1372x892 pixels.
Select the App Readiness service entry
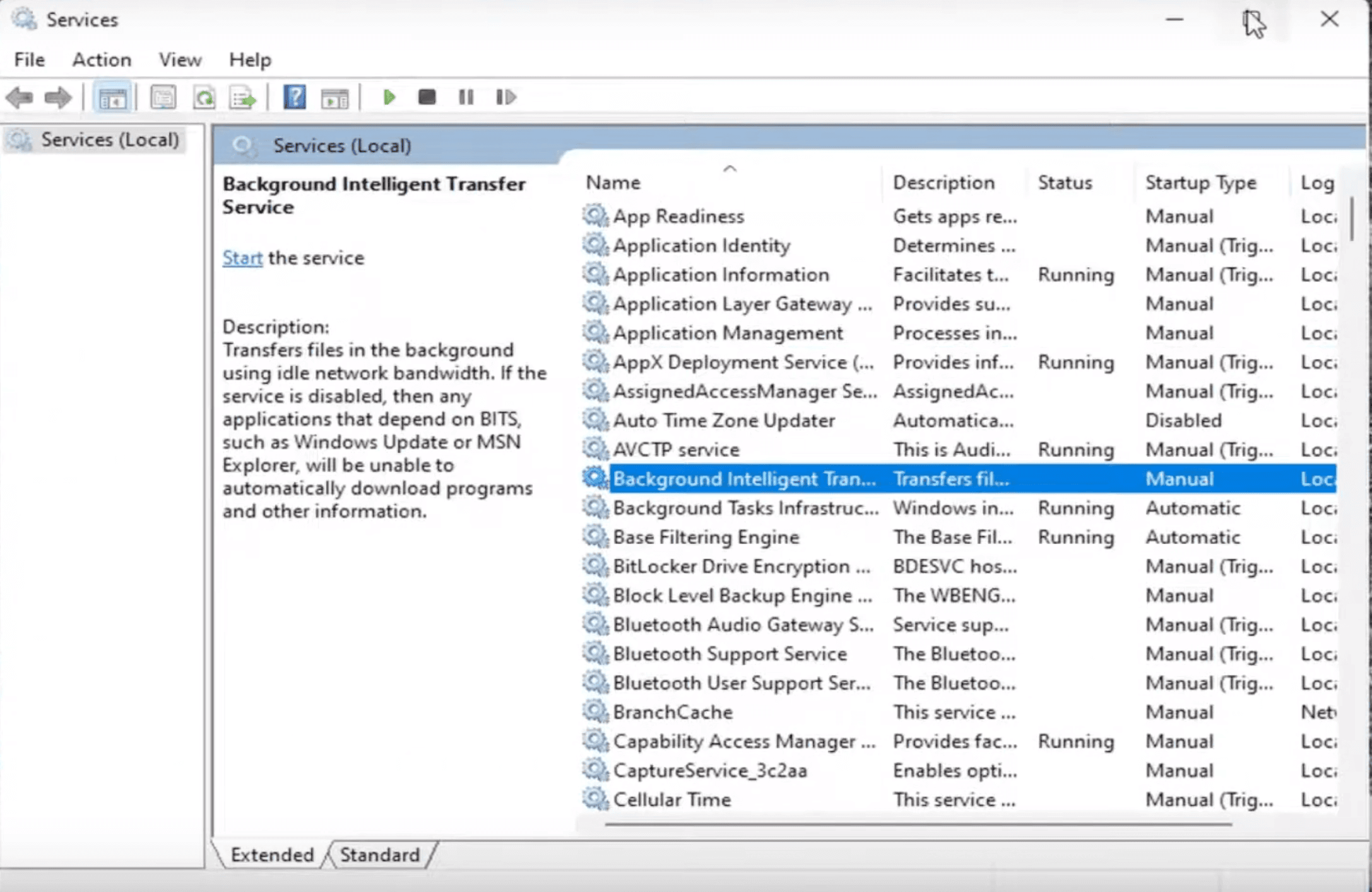679,216
